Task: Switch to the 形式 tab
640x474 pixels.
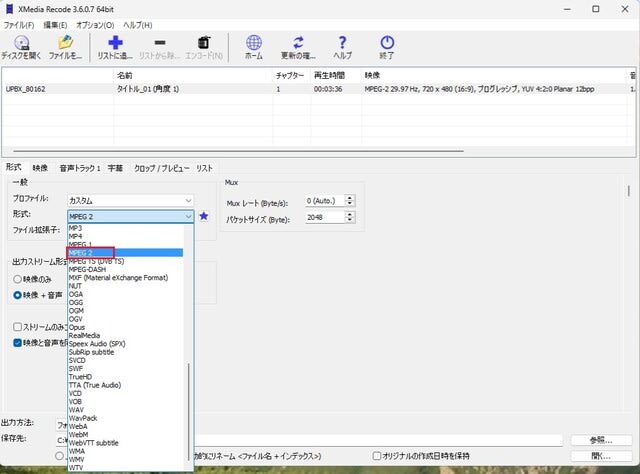Action: pos(13,167)
